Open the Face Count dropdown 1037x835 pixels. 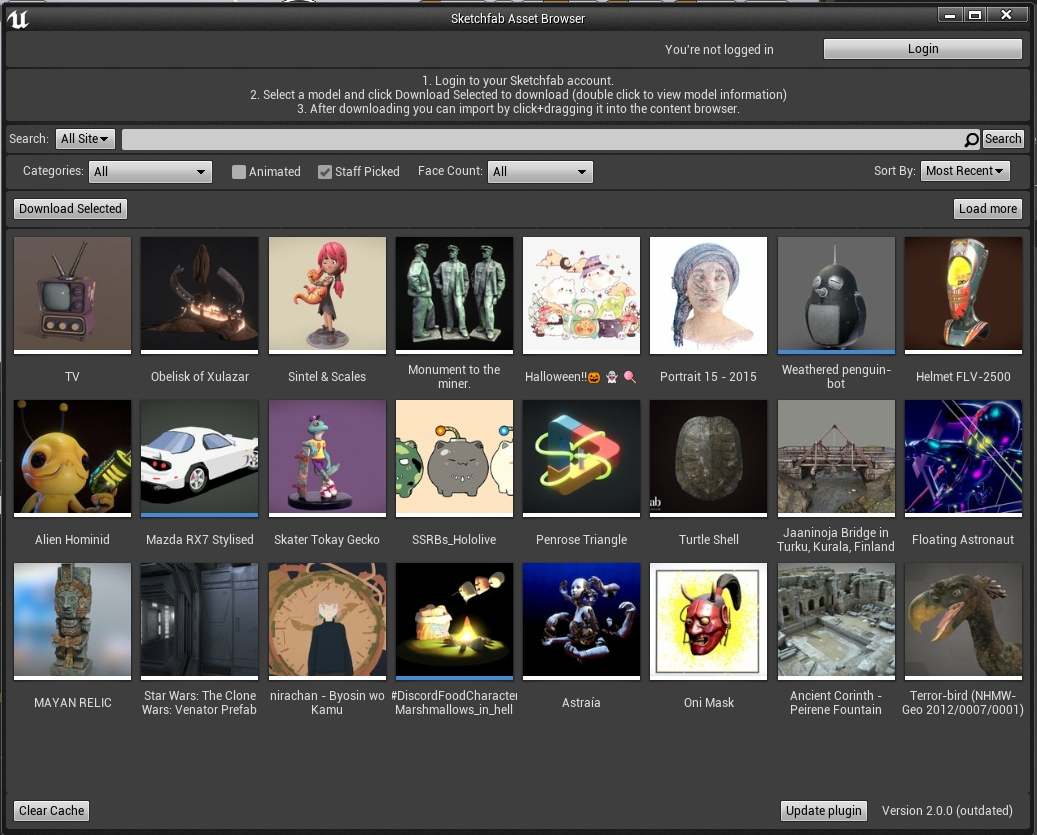click(x=540, y=172)
